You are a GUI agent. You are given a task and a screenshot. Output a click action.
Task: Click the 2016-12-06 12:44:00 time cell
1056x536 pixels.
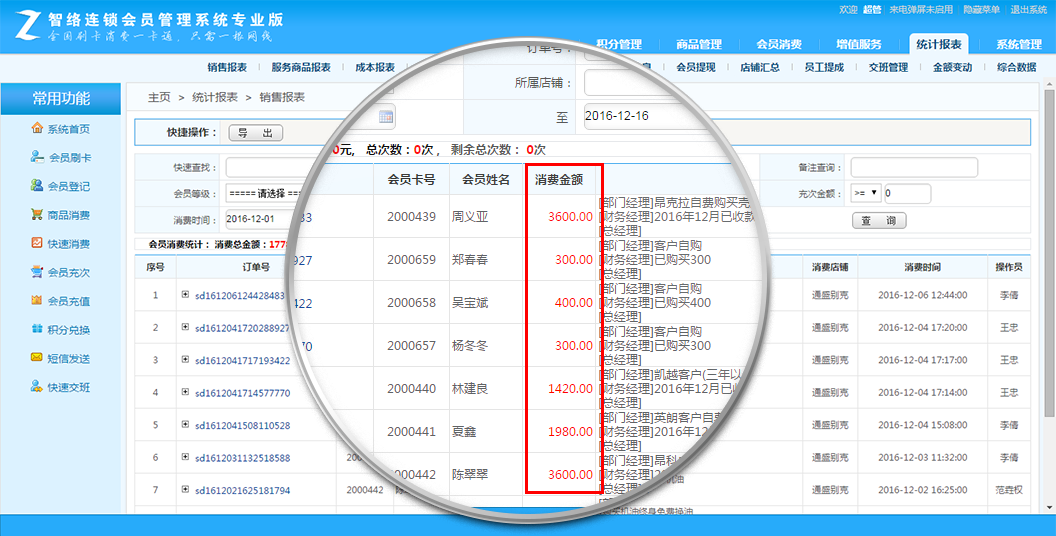pyautogui.click(x=923, y=295)
